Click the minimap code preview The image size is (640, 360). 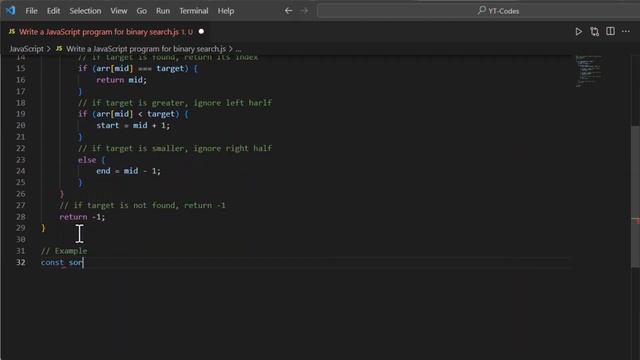coord(589,71)
